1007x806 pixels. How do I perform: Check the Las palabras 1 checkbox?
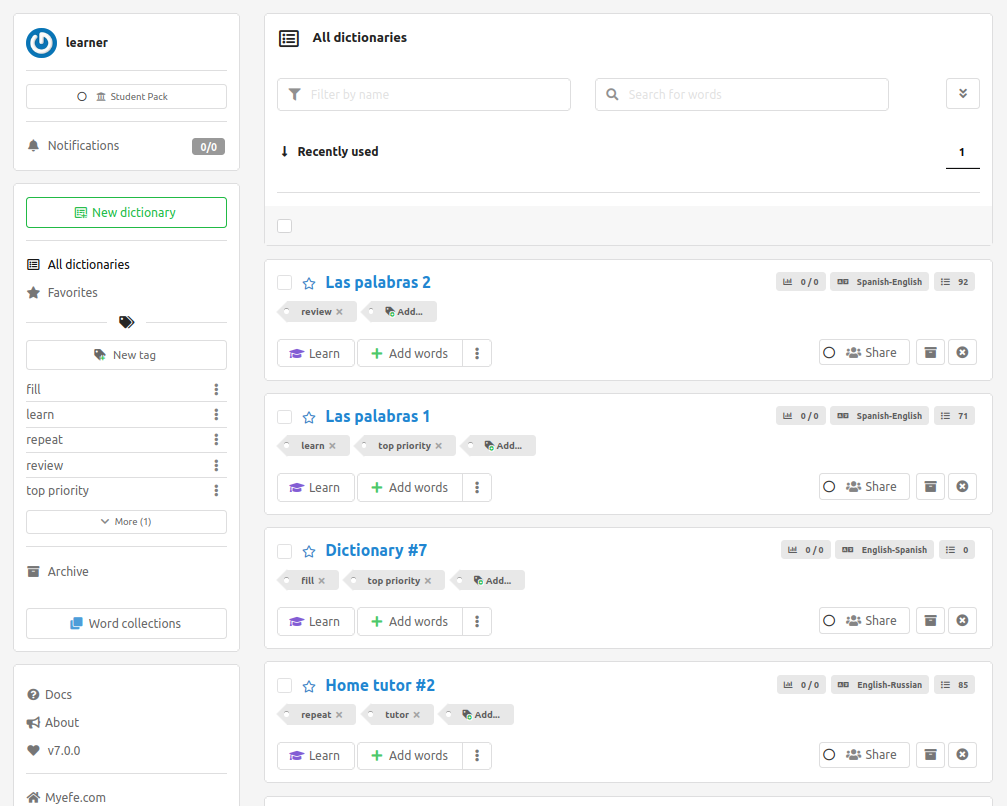[x=285, y=417]
